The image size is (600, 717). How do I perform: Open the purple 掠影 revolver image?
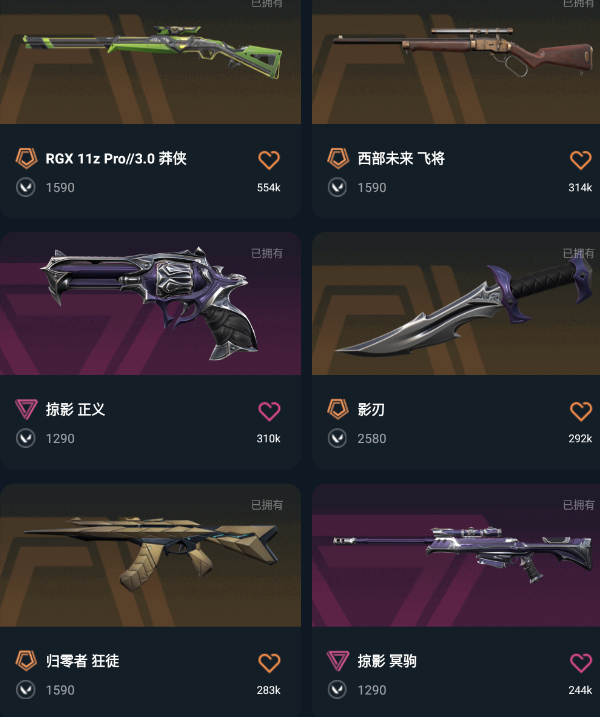point(150,304)
